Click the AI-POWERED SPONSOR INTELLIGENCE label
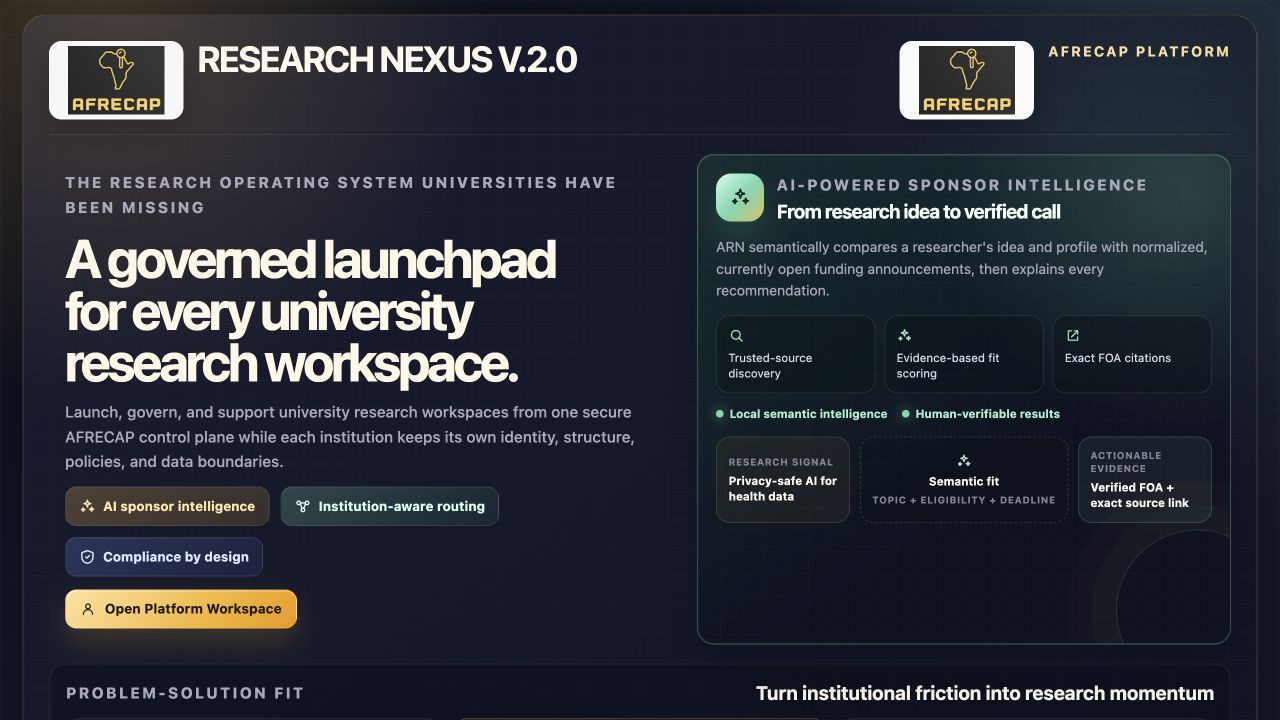 [962, 185]
